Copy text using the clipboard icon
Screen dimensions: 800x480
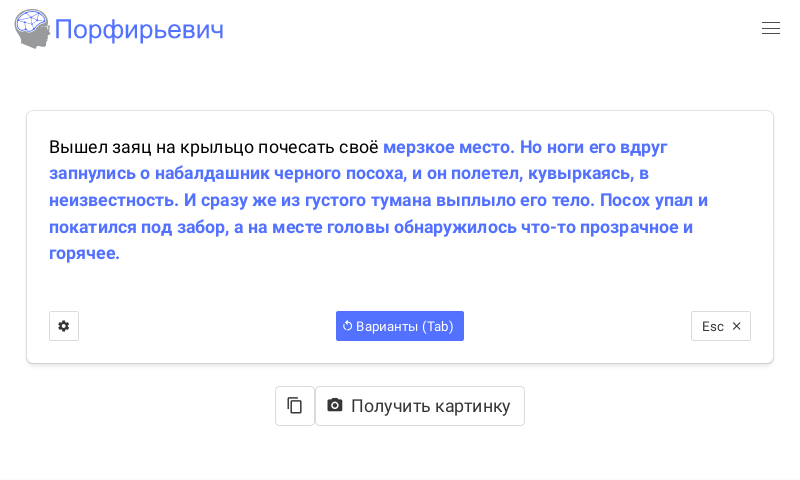(x=295, y=406)
